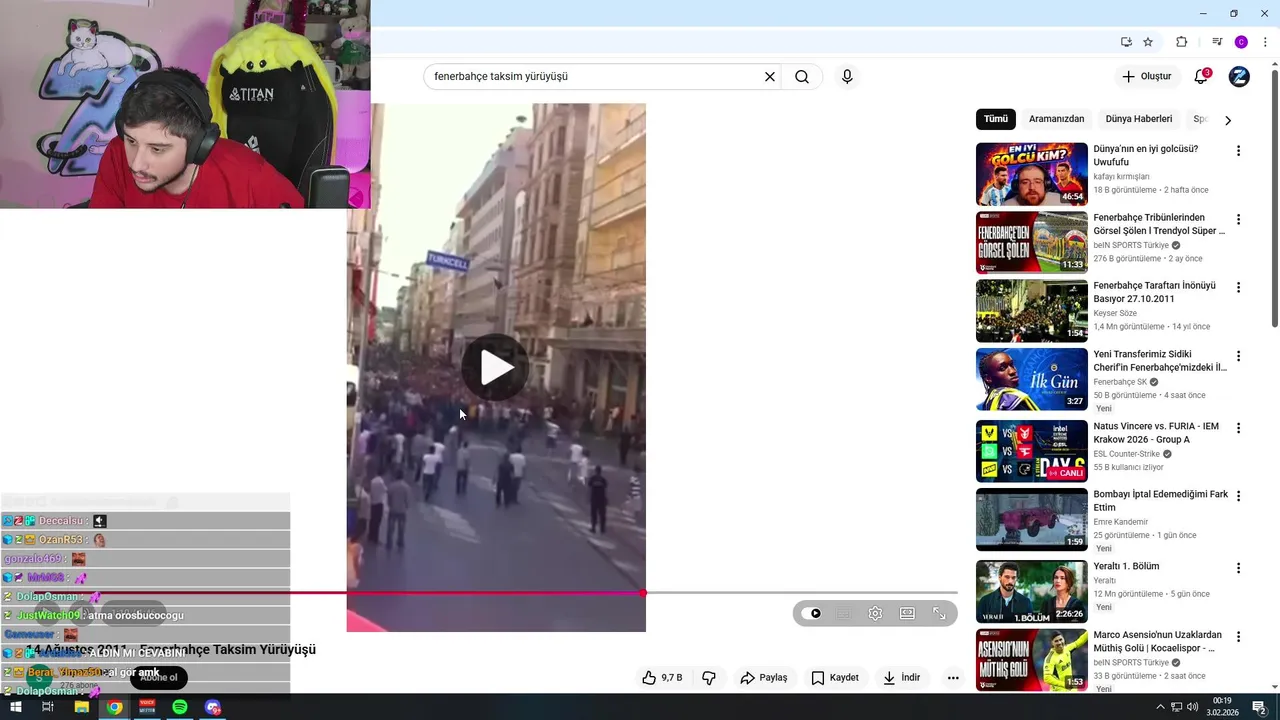Open the Emre Kandemir channel name
1280x720 pixels.
[x=1121, y=522]
